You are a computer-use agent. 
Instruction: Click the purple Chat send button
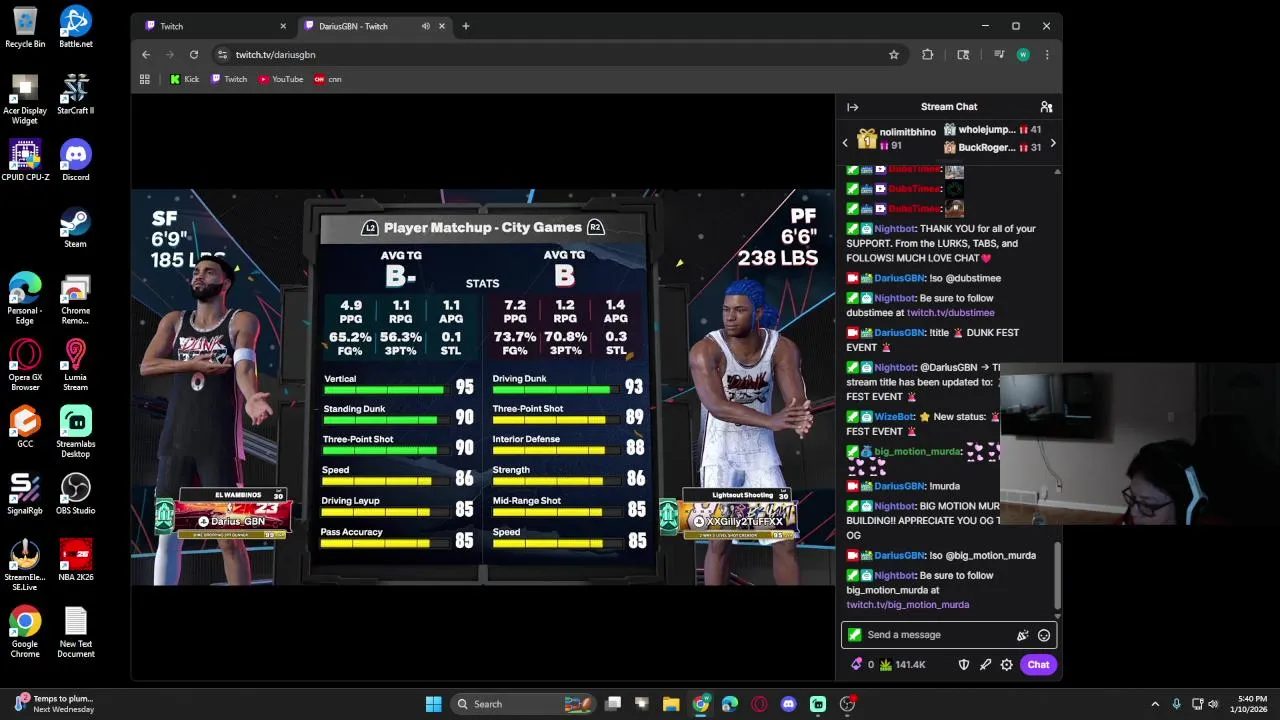point(1038,665)
